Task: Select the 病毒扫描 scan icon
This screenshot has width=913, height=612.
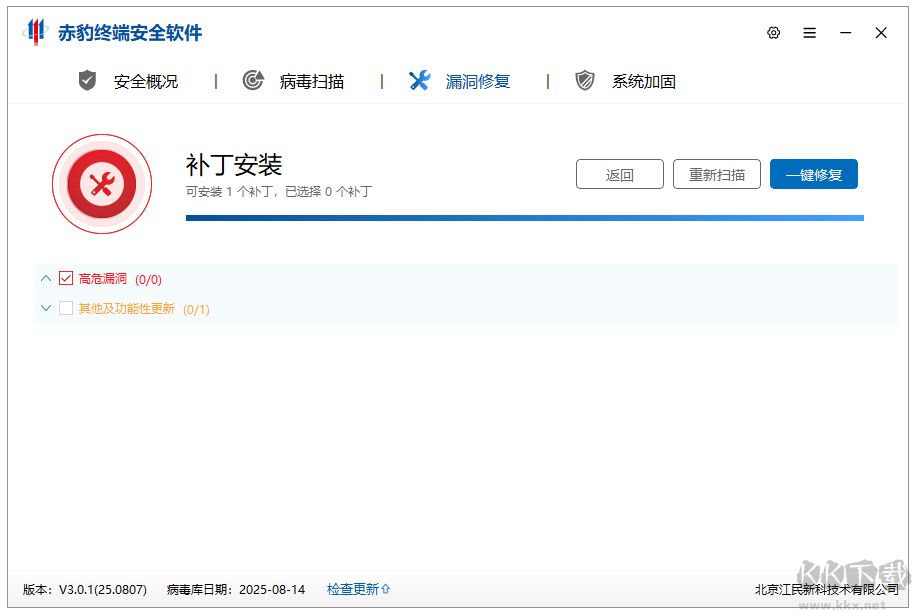Action: tap(253, 81)
